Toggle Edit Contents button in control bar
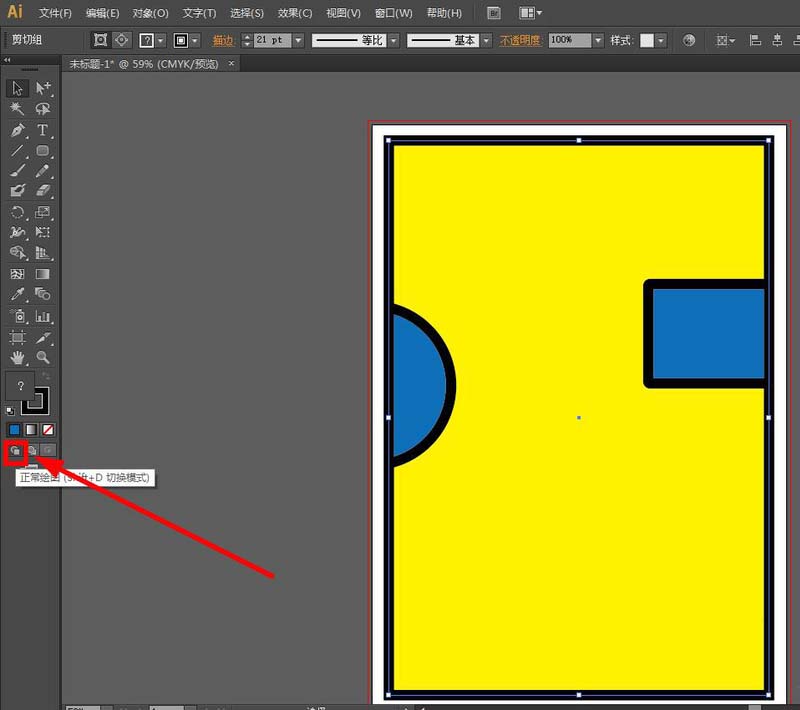The width and height of the screenshot is (800, 710). tap(121, 40)
